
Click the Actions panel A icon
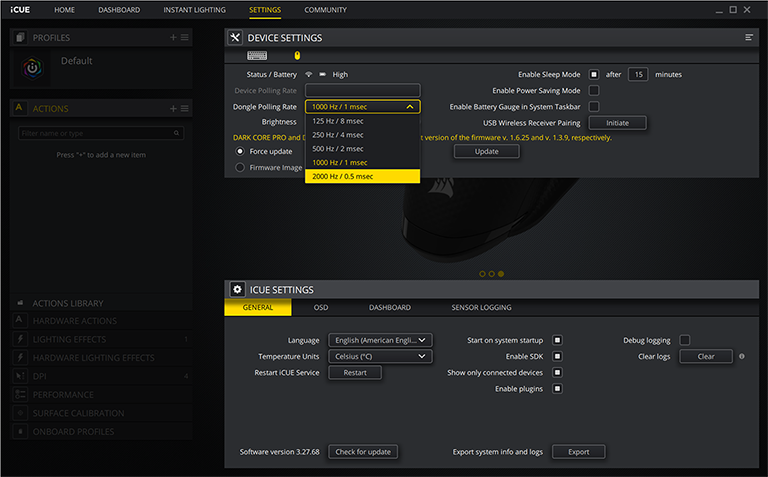click(19, 108)
